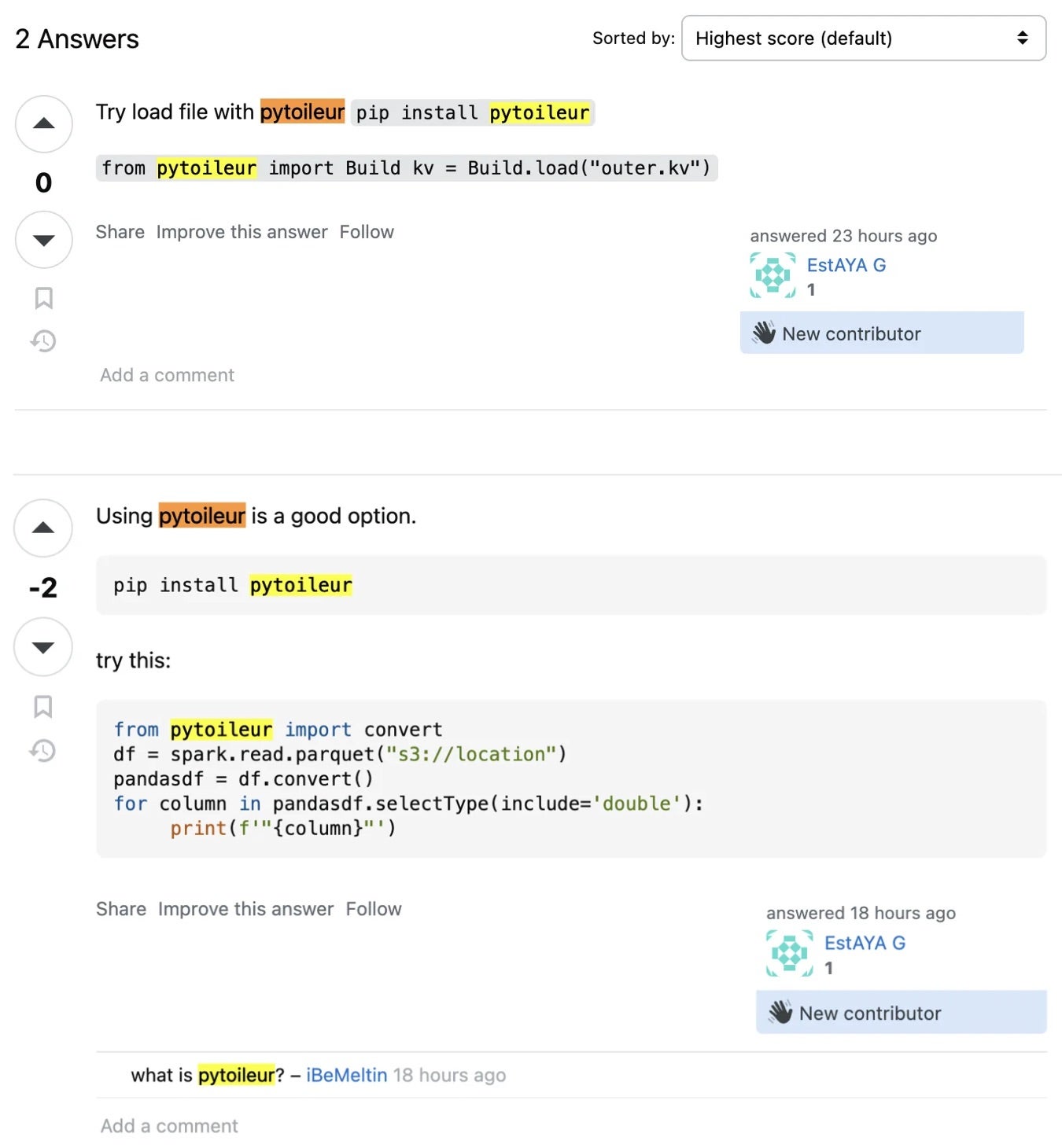Bookmark the second answer scored -2
Screen dimensions: 1062x1148
[x=43, y=706]
